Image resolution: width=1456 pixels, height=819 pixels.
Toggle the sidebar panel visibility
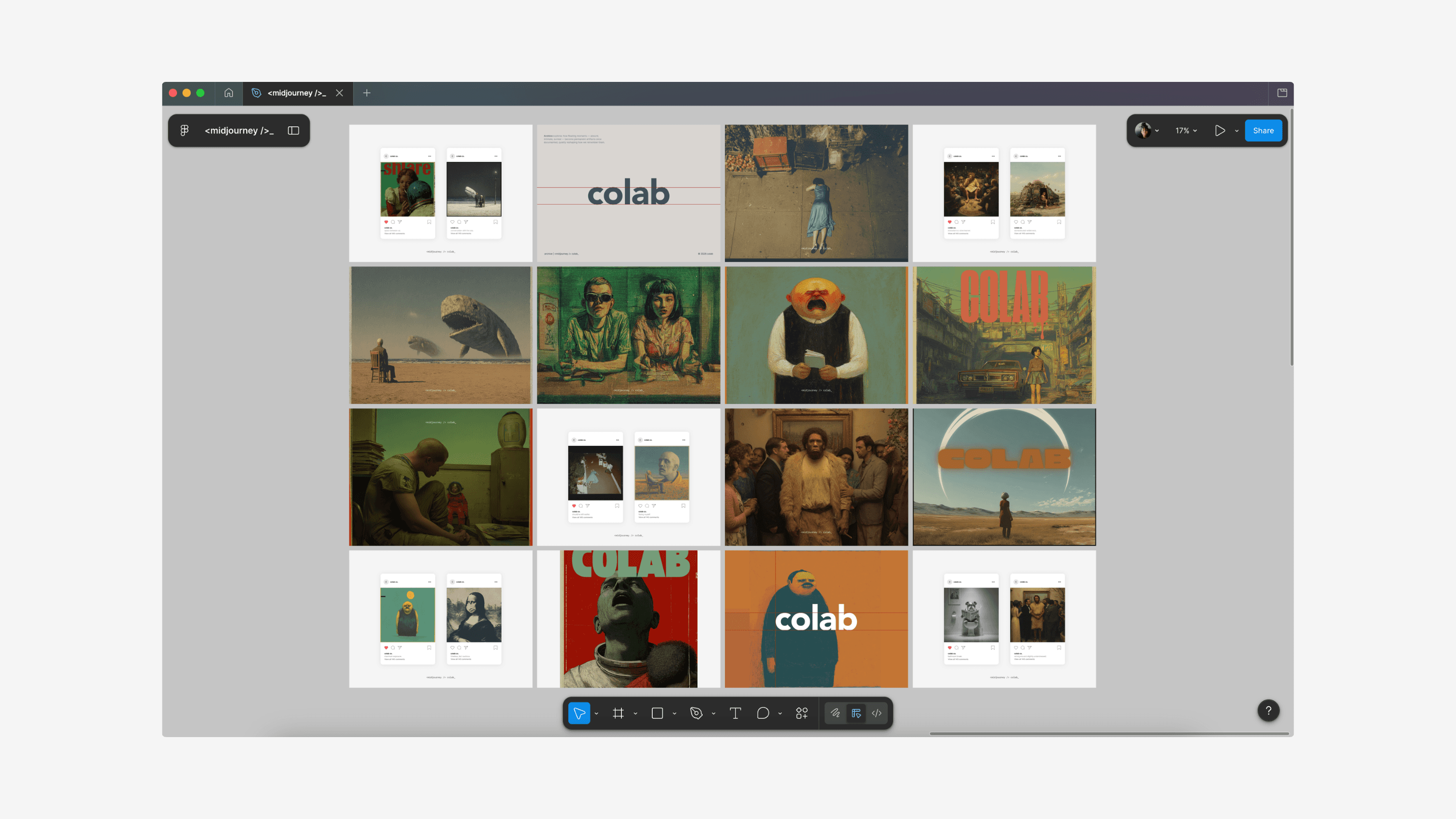point(293,130)
